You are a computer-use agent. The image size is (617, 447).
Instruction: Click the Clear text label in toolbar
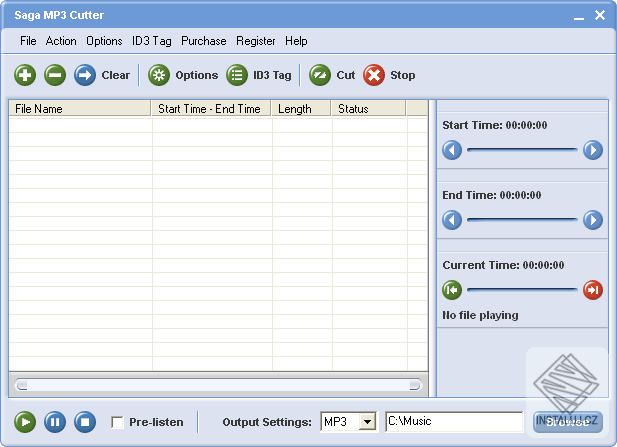pos(115,75)
